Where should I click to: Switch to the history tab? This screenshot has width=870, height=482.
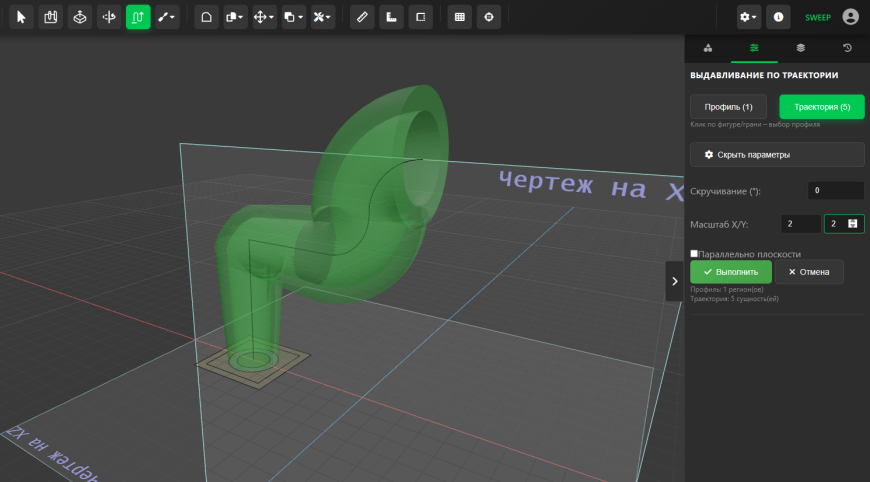point(847,48)
